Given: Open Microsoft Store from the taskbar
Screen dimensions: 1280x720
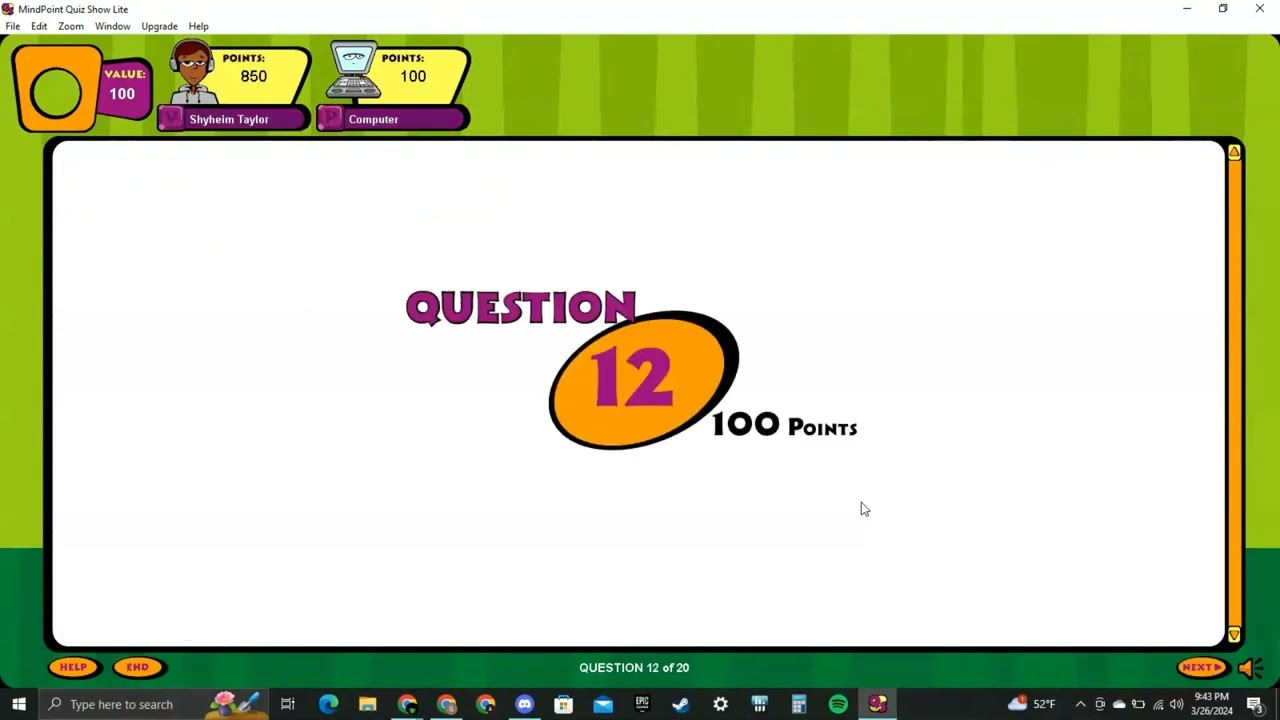Looking at the screenshot, I should 564,704.
